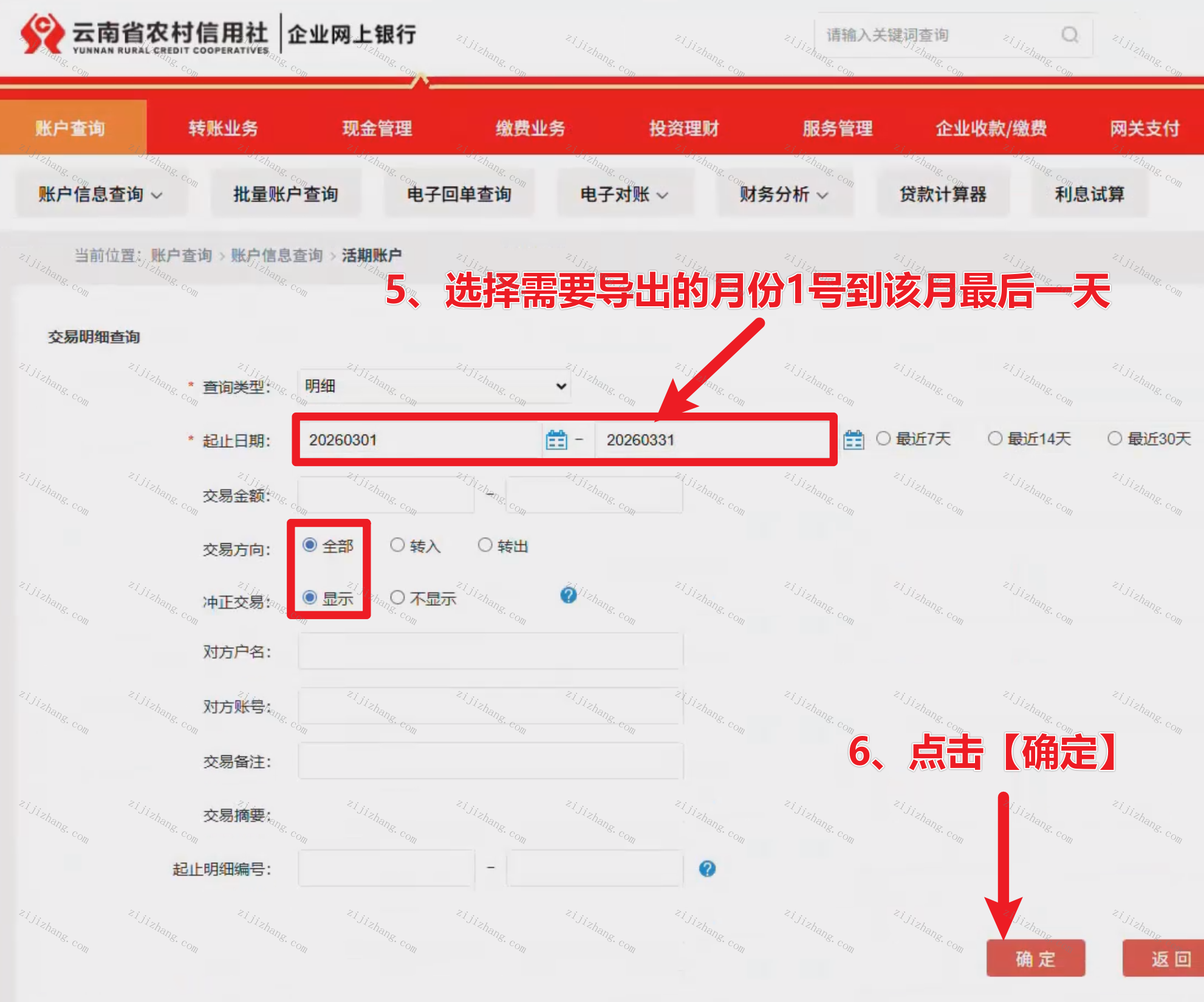Expand the 财务分析 submenu

pyautogui.click(x=783, y=194)
